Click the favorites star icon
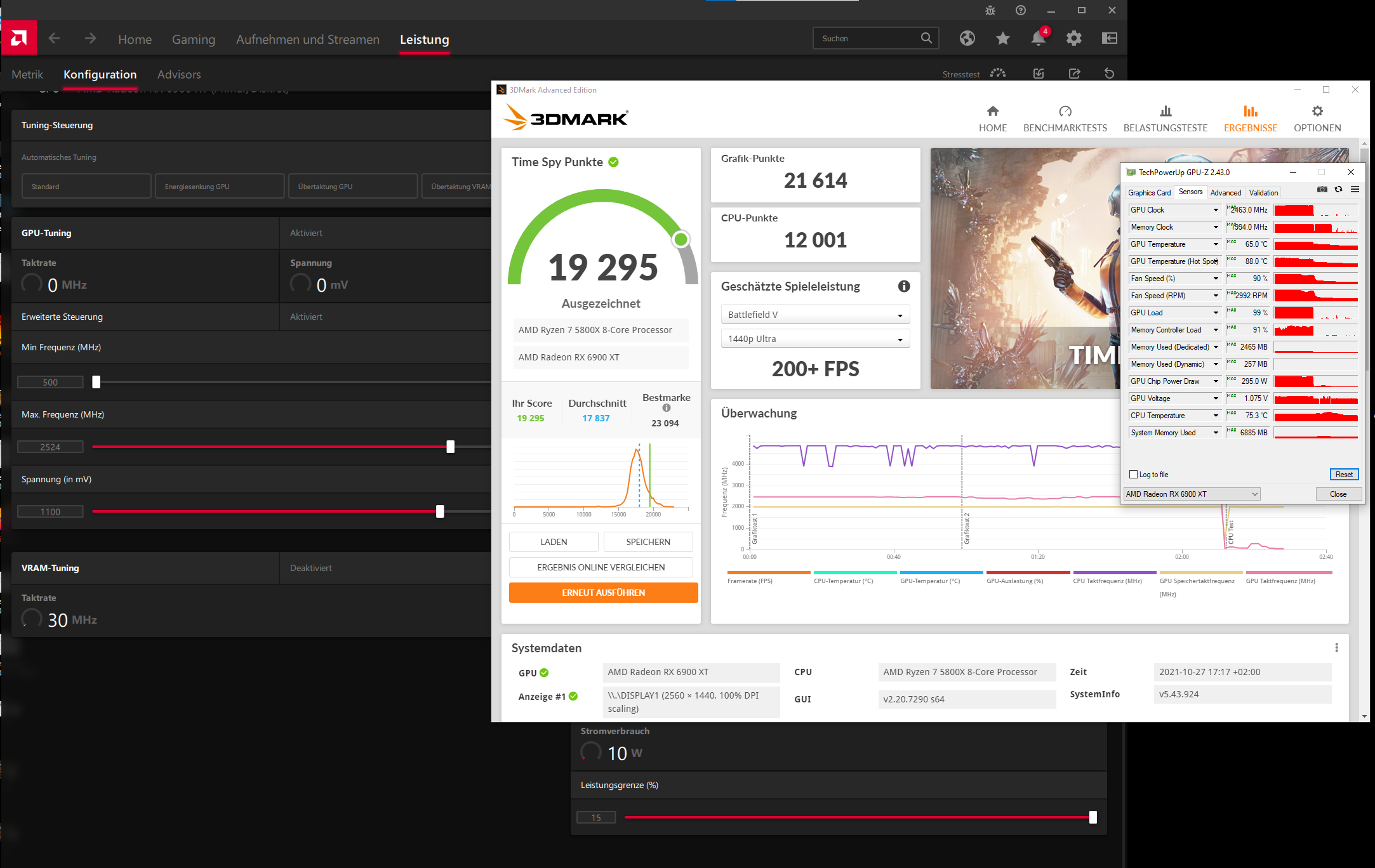Viewport: 1375px width, 868px height. click(x=1002, y=39)
